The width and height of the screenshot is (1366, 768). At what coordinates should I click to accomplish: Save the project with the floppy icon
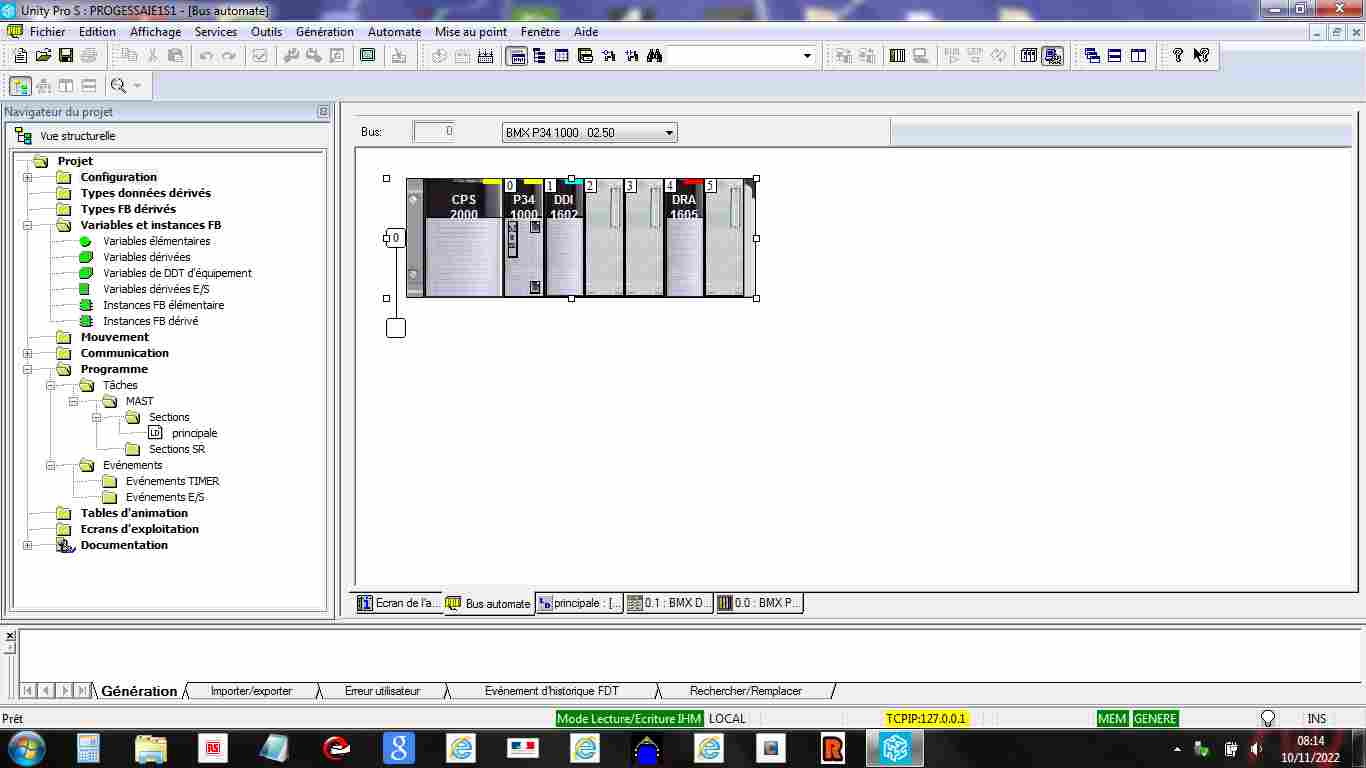tap(66, 56)
